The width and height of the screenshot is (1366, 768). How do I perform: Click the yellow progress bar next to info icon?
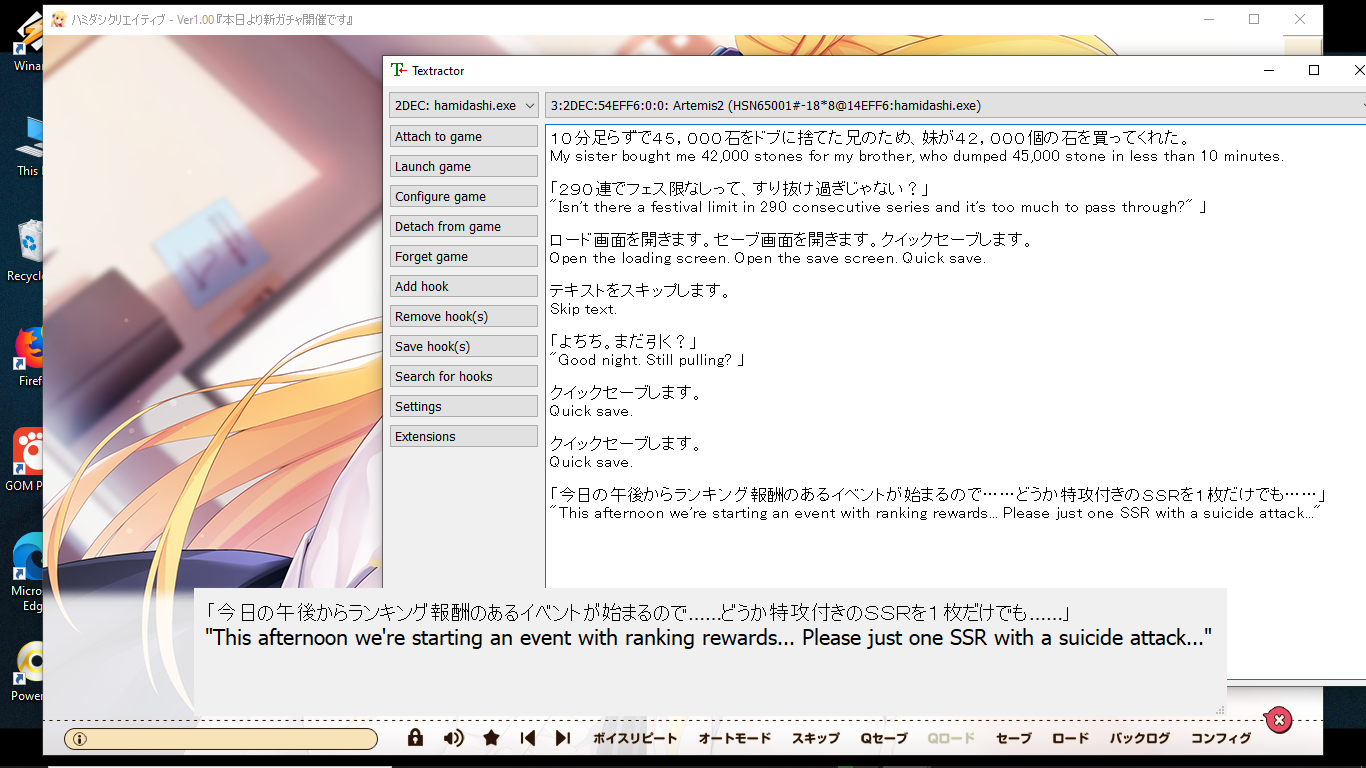(x=220, y=737)
